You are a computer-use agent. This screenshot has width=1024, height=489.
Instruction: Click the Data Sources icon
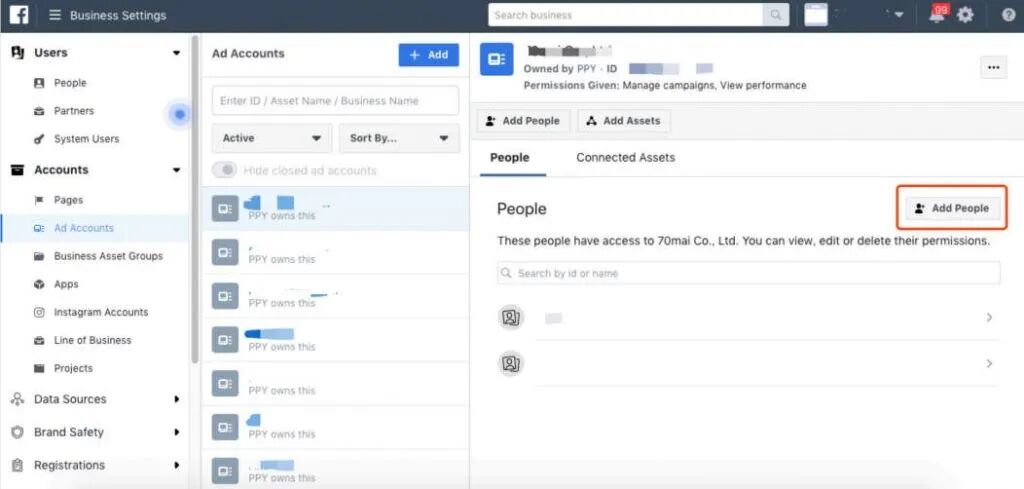(18, 399)
